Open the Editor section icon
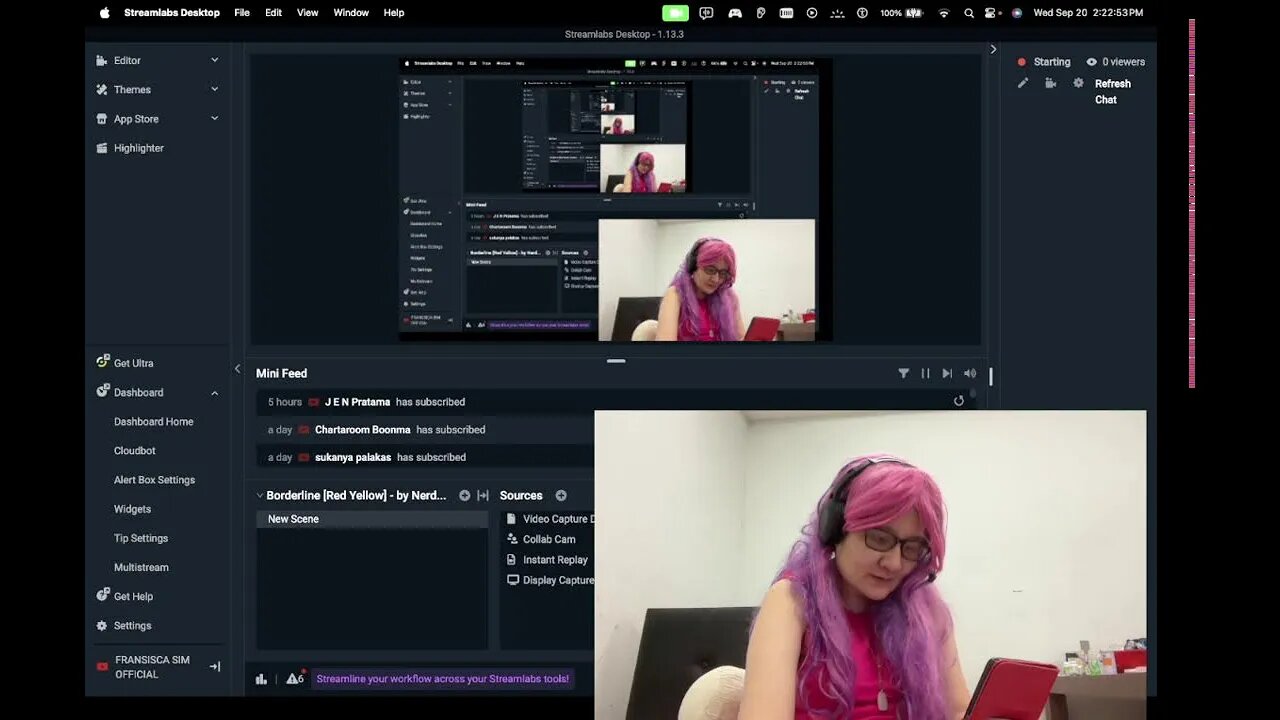The height and width of the screenshot is (720, 1280). (x=102, y=60)
